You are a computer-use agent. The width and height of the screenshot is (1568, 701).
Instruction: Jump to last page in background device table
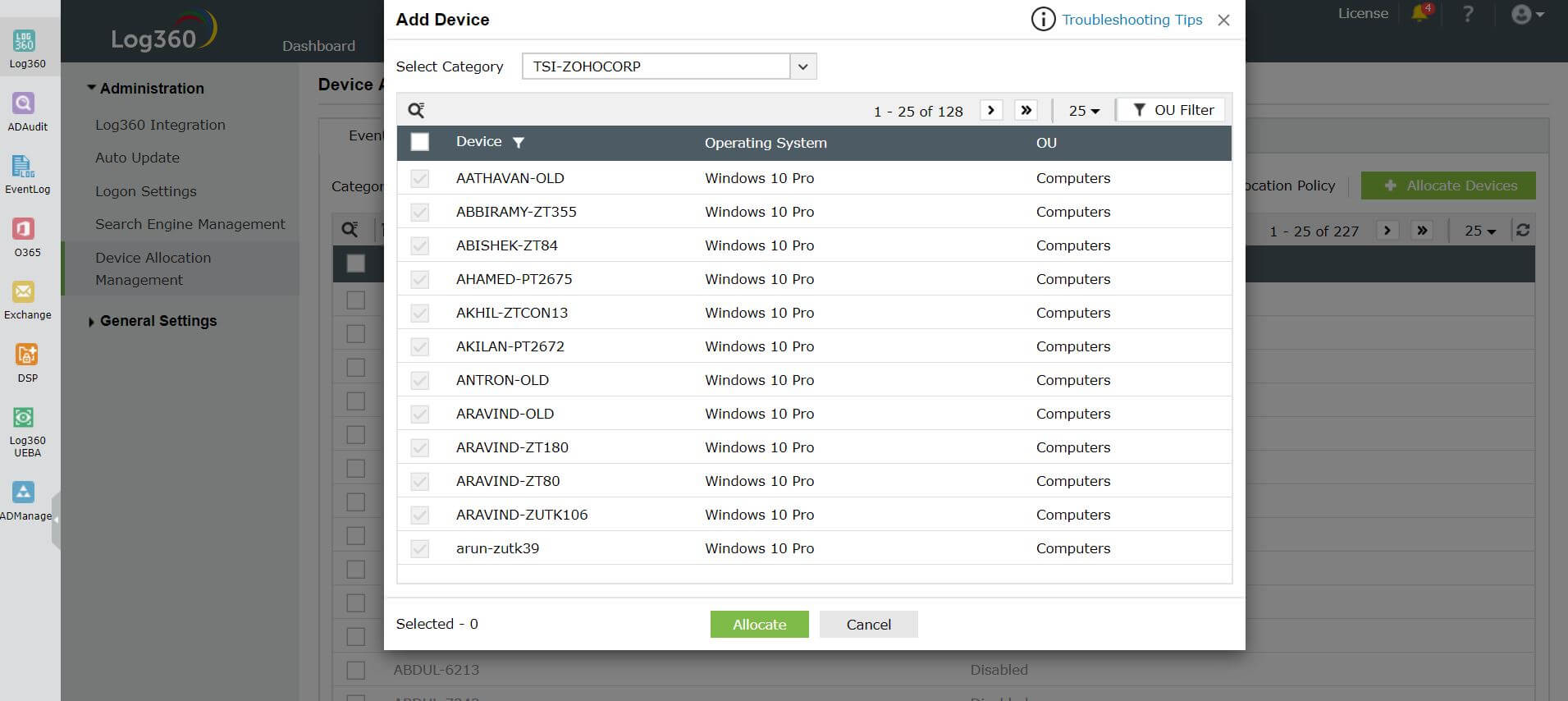coord(1422,231)
